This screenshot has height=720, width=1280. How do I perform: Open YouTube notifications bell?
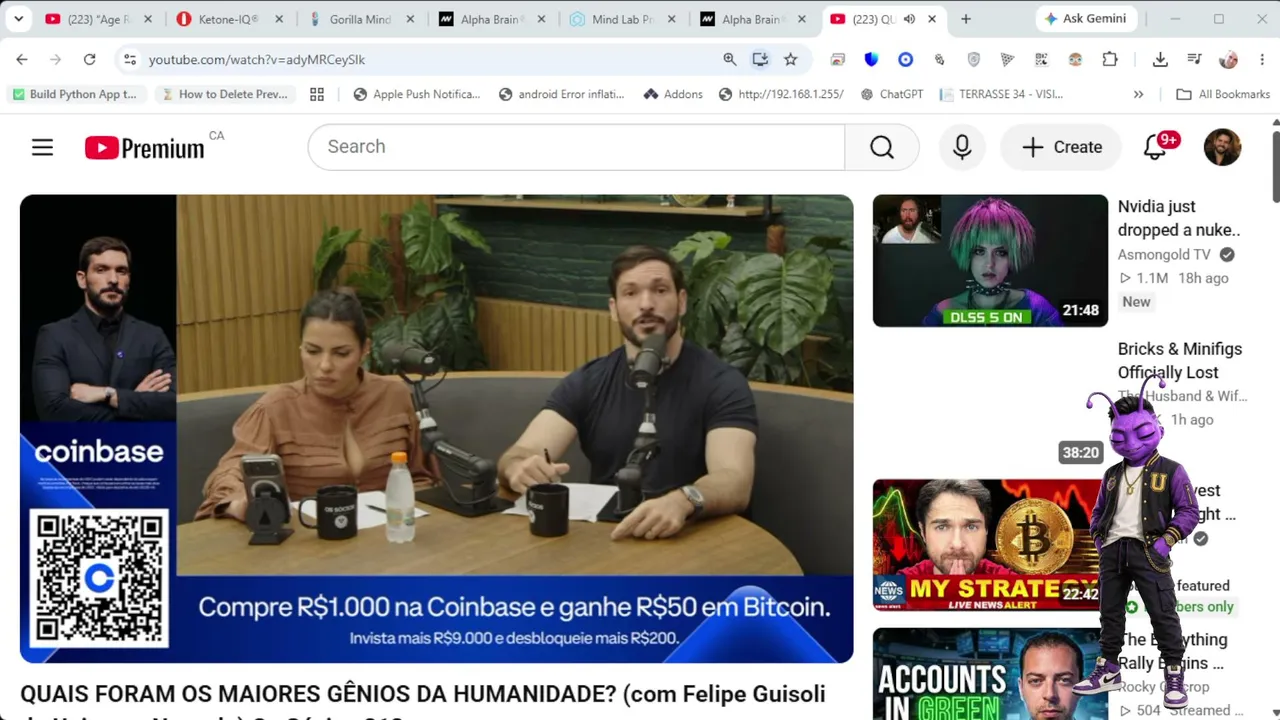1156,147
